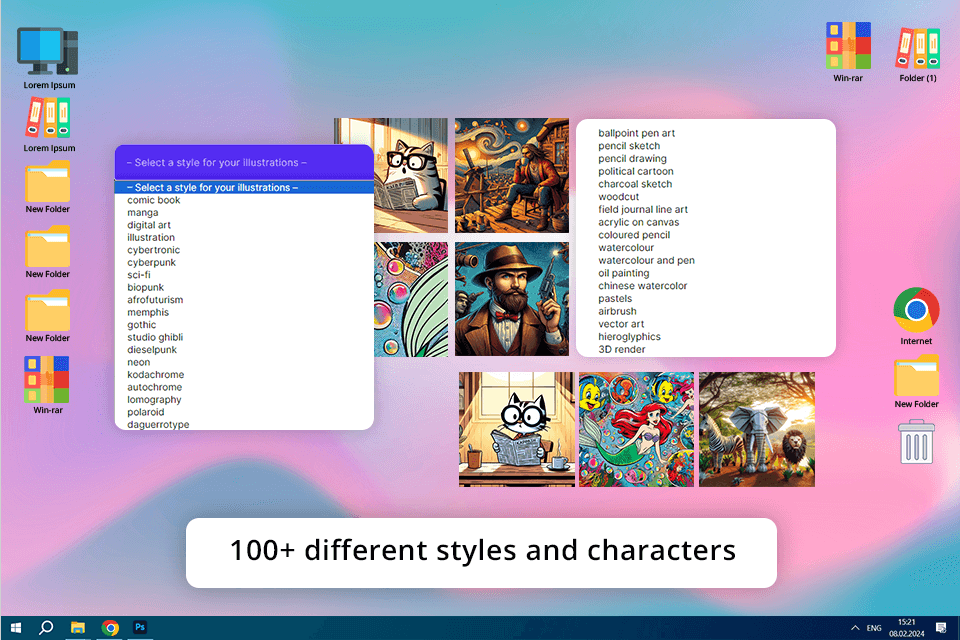This screenshot has height=640, width=960.
Task: Click '3D render' entry
Action: point(621,349)
